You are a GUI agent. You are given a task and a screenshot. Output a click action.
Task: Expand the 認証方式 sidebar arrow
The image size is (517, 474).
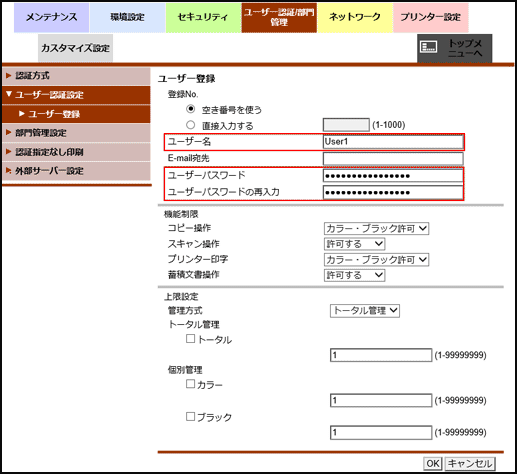click(9, 76)
